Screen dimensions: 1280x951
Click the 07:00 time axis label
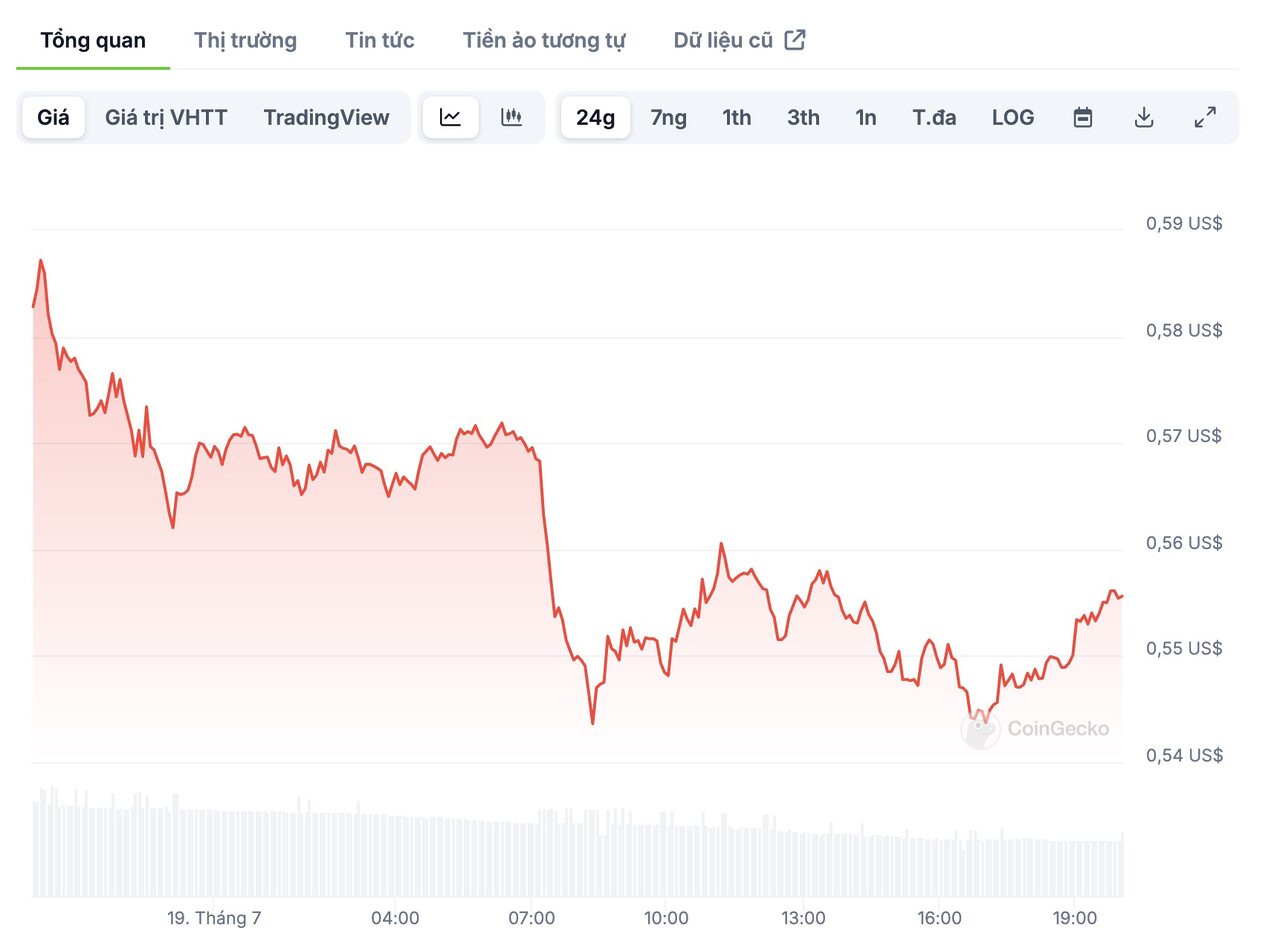[x=531, y=918]
